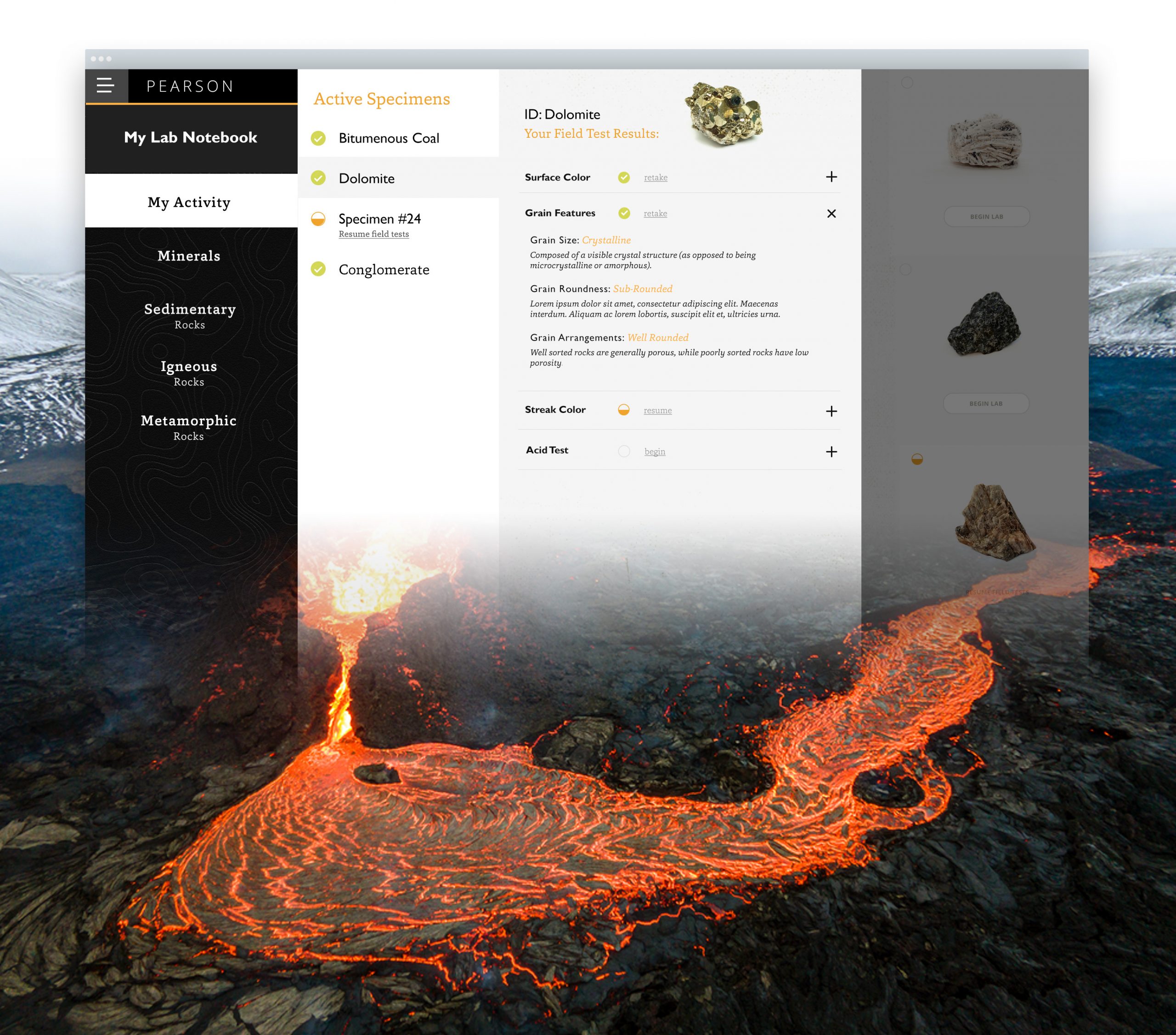This screenshot has width=1176, height=1035.
Task: Click the Specimen #24 half-progress icon
Action: pos(318,219)
